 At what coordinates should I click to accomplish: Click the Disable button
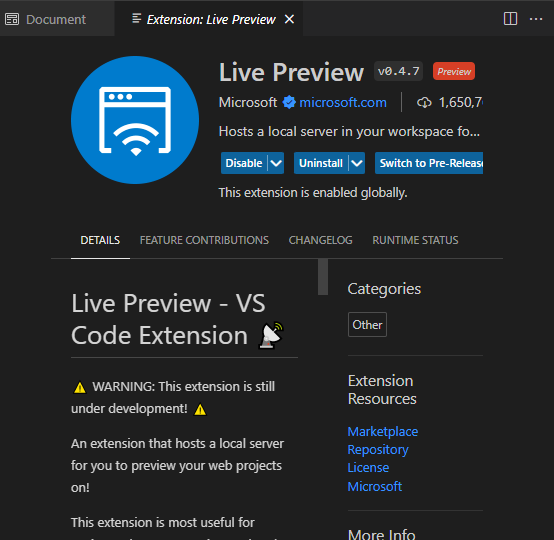[244, 163]
